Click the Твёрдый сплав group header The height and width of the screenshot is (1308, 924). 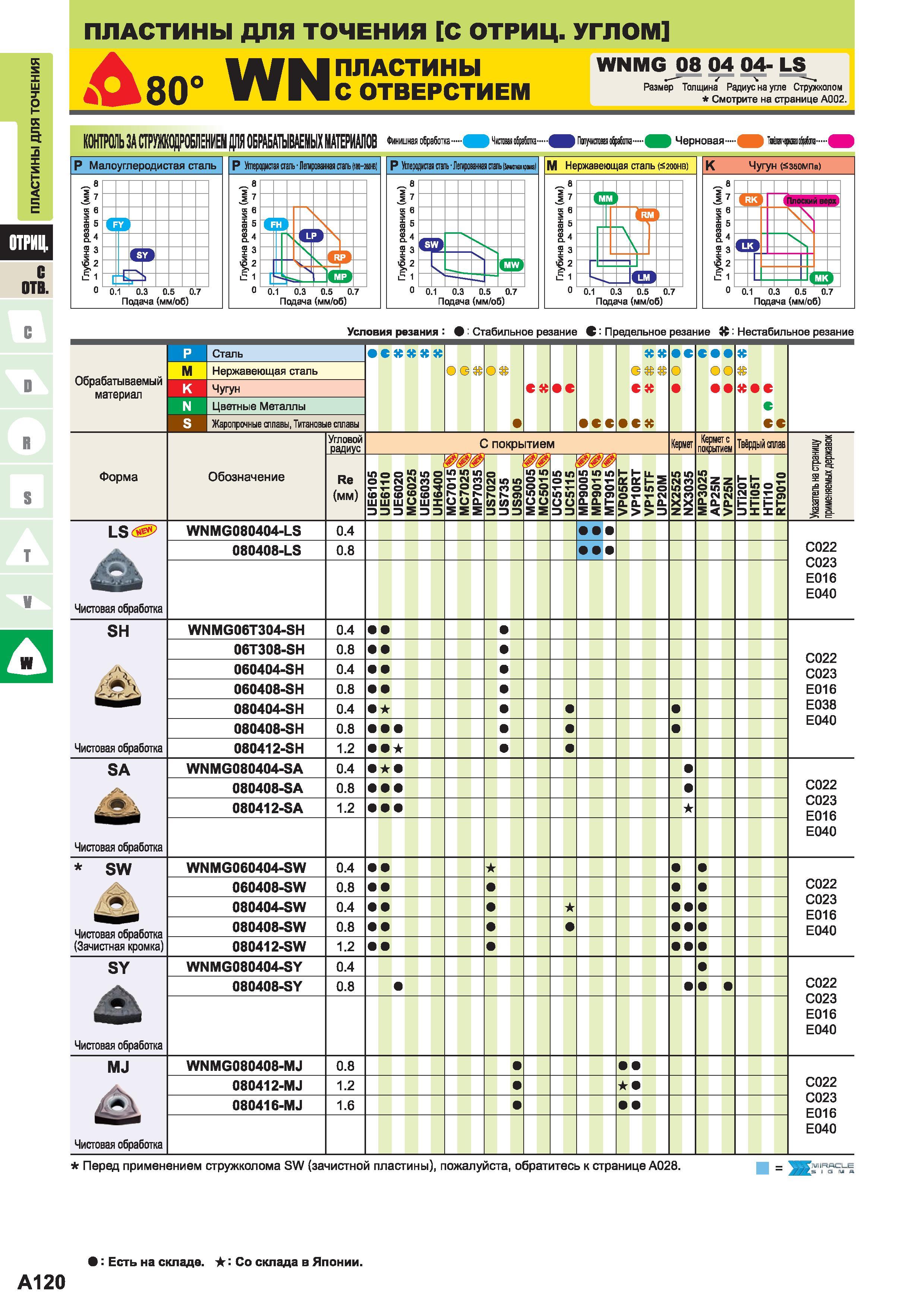click(761, 444)
